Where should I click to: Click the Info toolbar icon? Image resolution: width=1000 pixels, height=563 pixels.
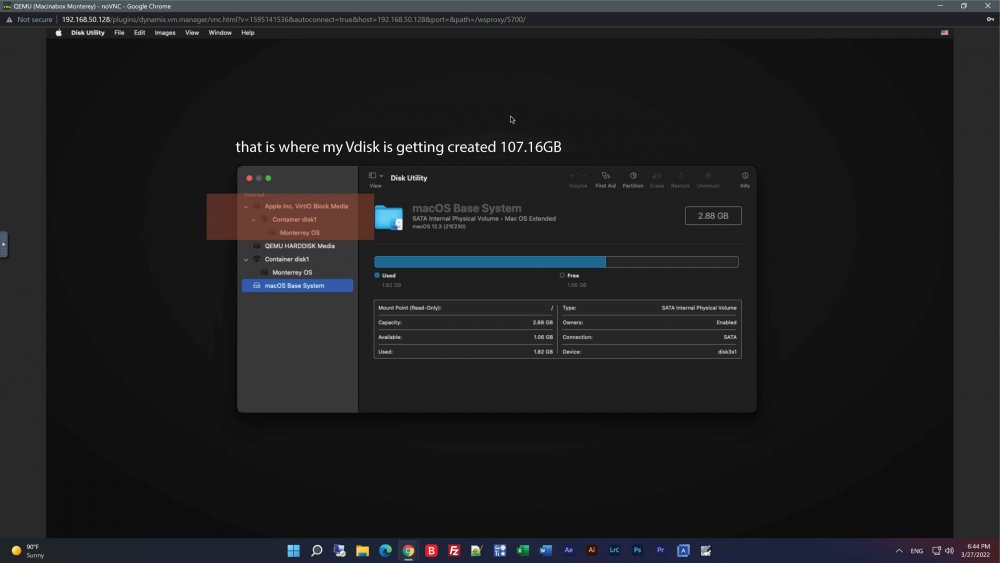(745, 179)
